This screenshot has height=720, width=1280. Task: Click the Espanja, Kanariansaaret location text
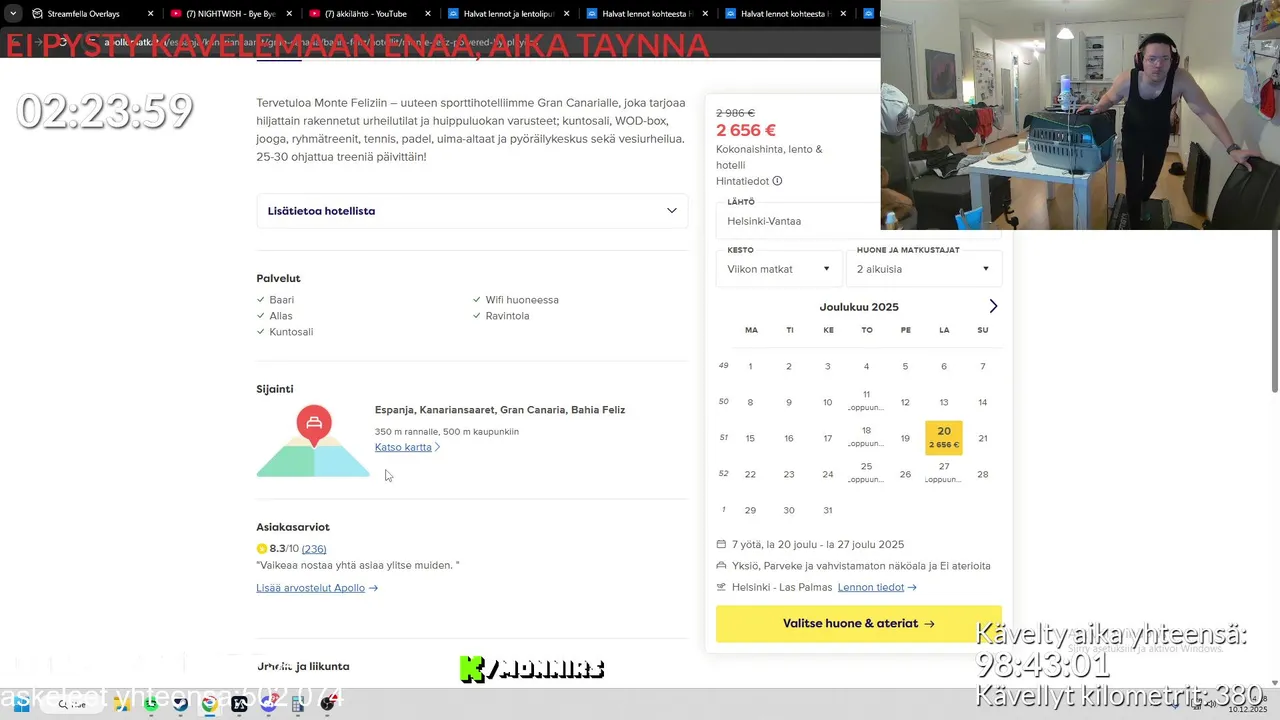(500, 410)
